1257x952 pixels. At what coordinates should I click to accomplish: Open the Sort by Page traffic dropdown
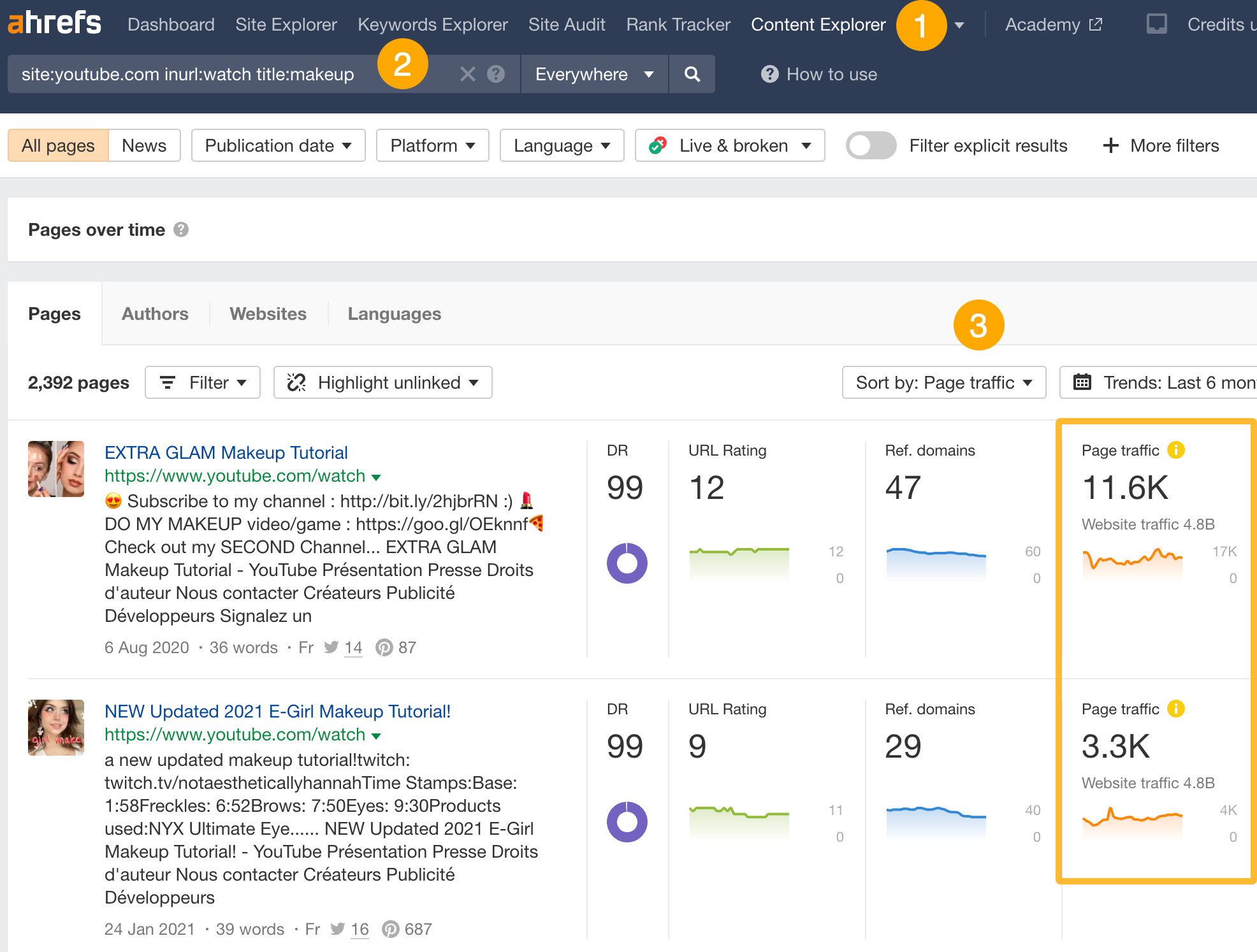(944, 382)
